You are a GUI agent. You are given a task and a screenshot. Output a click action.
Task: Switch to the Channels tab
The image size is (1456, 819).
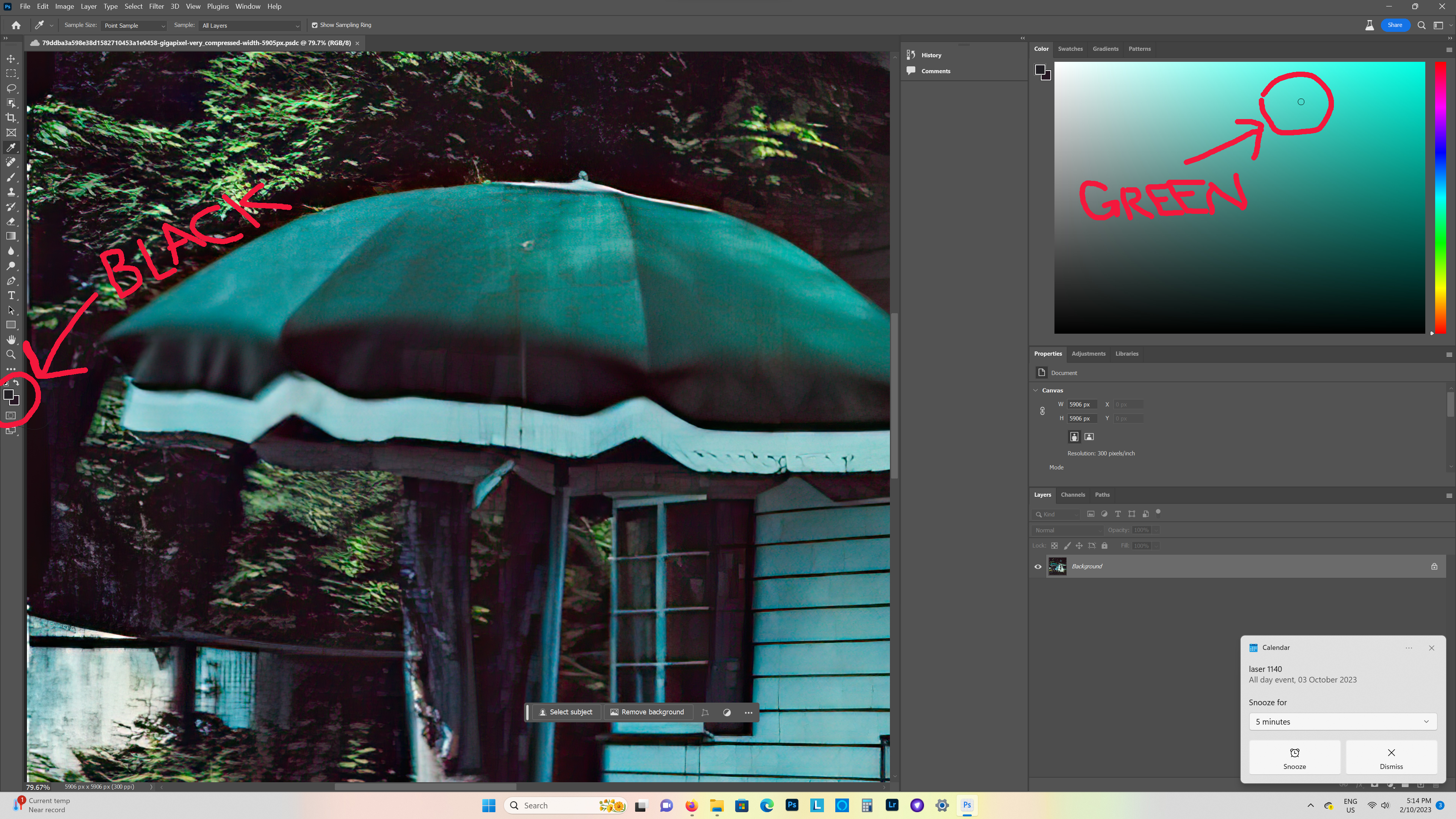[1073, 494]
